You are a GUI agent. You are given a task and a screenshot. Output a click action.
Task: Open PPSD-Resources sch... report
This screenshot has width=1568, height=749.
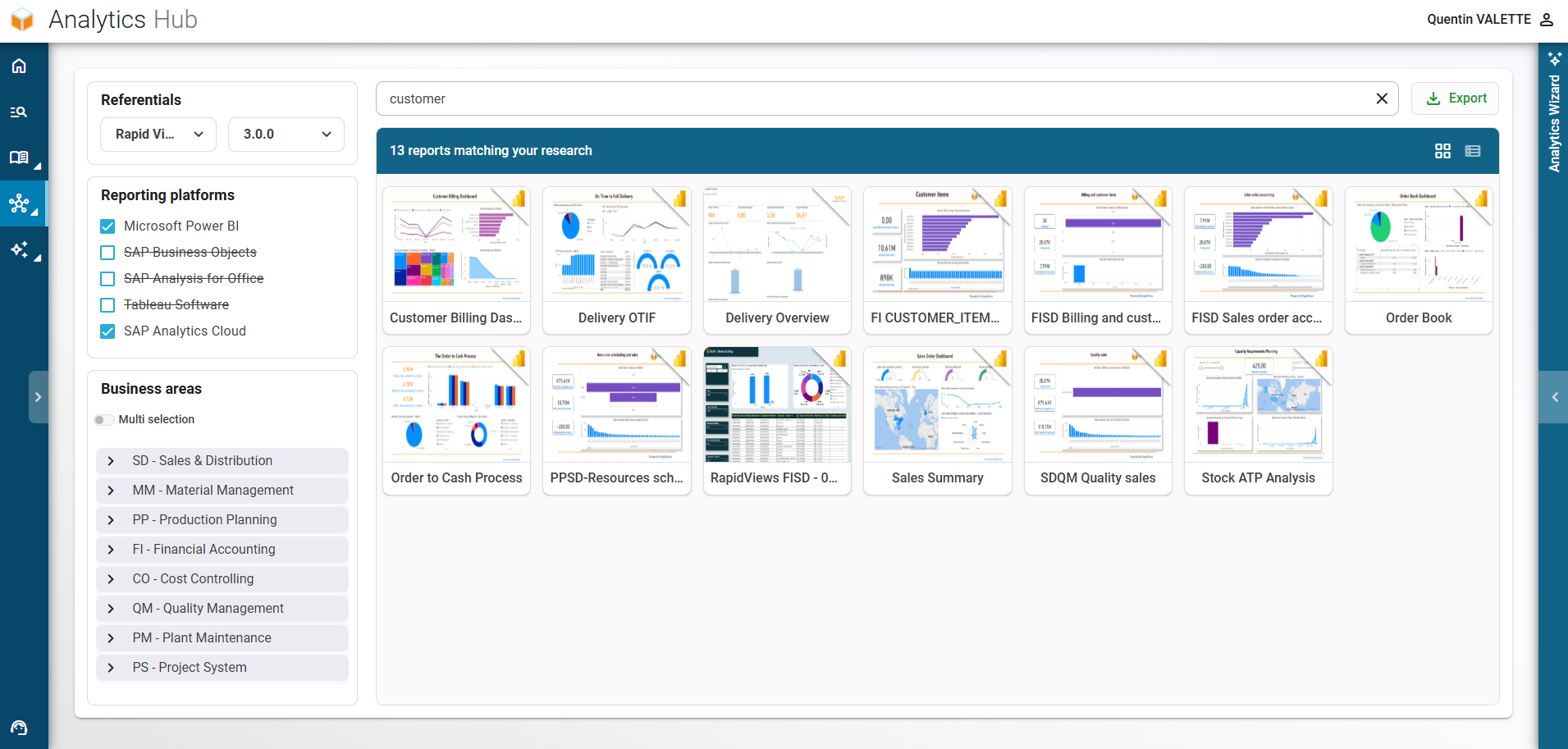(617, 421)
